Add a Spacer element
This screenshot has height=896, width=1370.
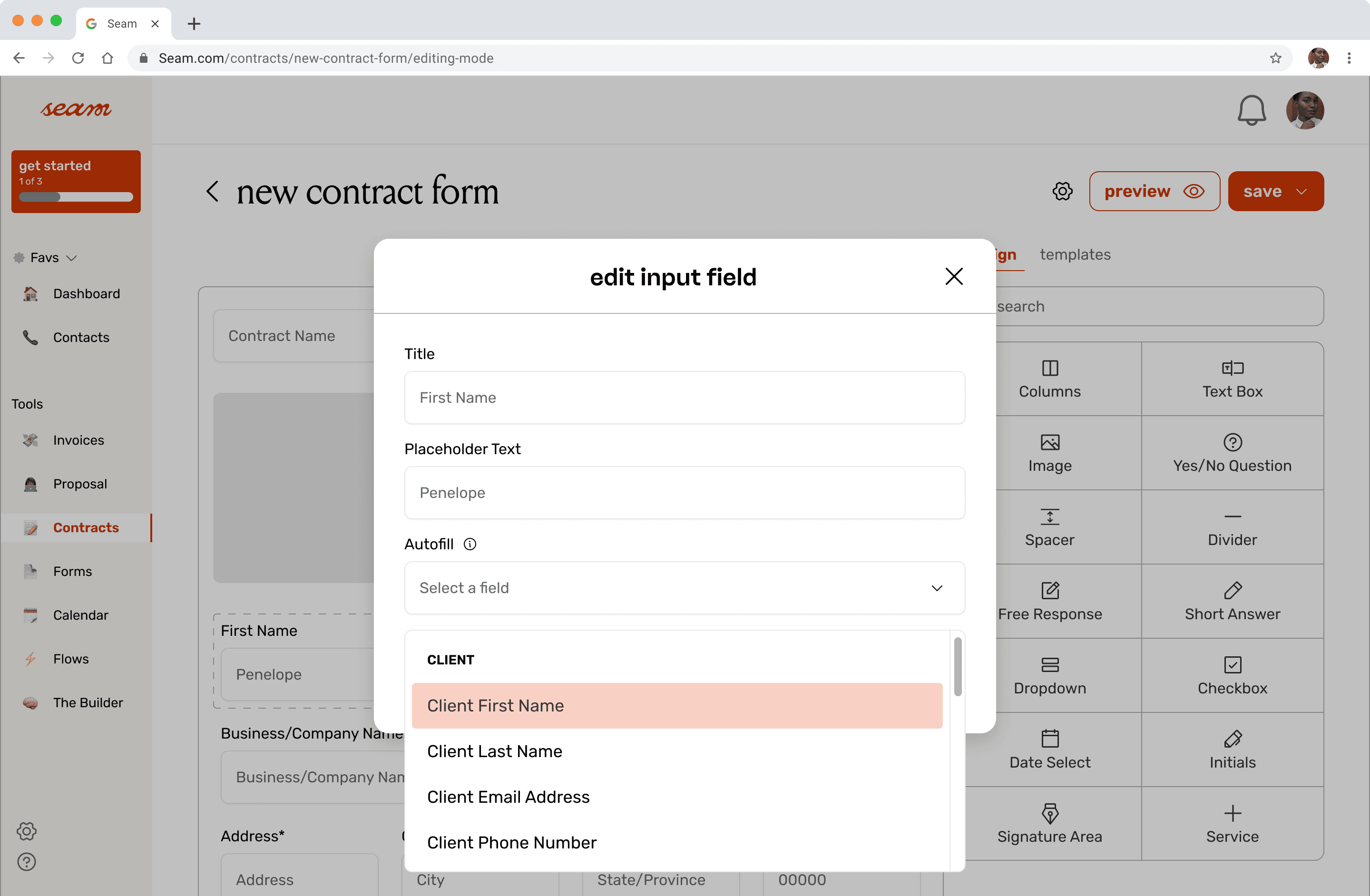[1049, 528]
